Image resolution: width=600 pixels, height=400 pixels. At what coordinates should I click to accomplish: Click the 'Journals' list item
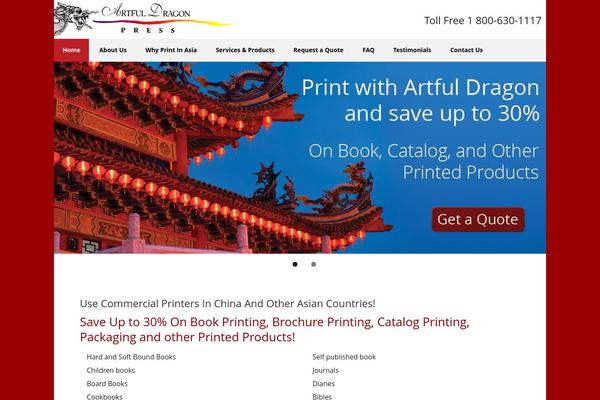[x=325, y=370]
